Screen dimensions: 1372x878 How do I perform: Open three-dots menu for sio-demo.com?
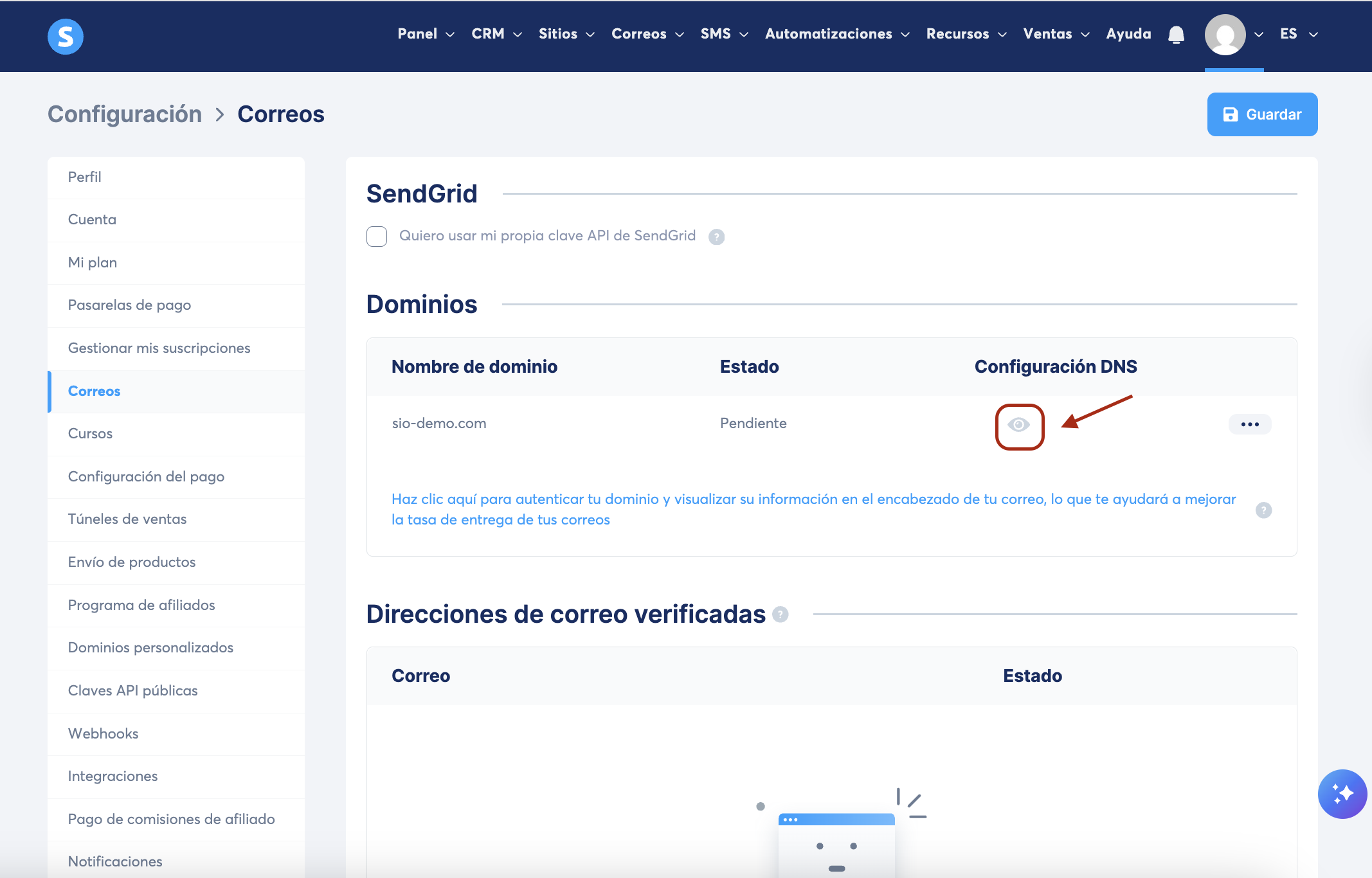[x=1249, y=424]
